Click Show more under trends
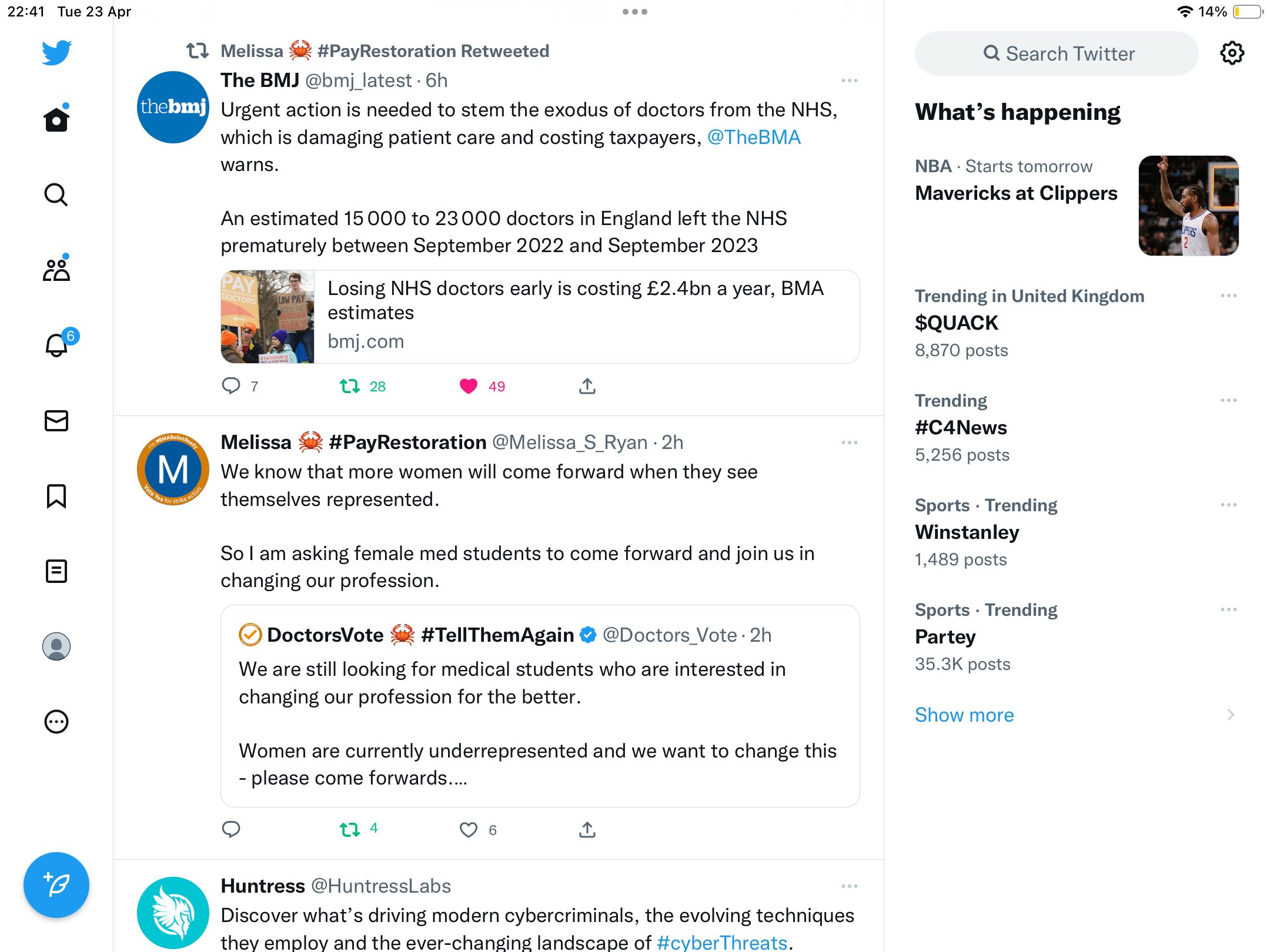The image size is (1270, 952). 964,715
